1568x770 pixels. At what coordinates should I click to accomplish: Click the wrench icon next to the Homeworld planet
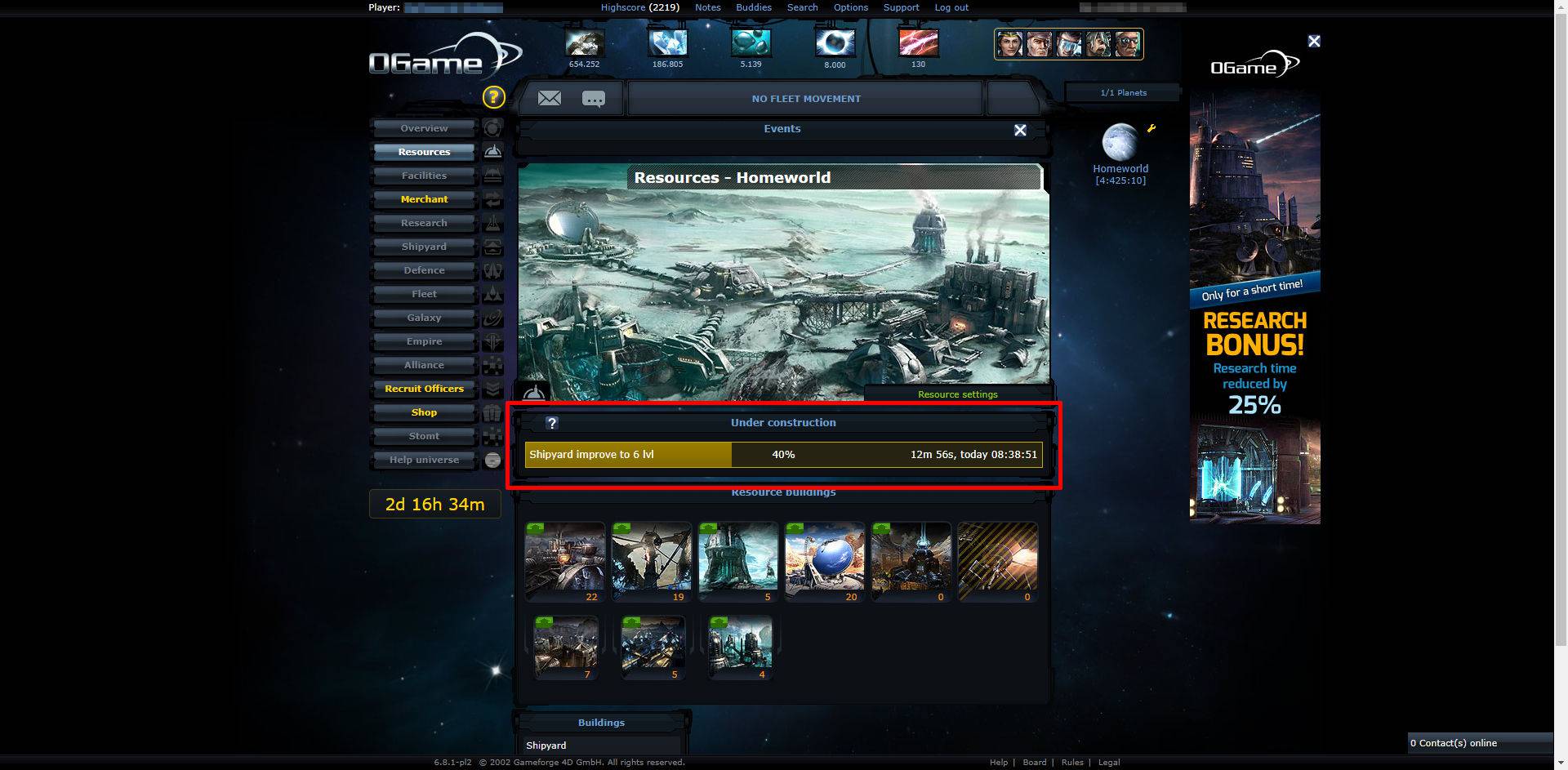[x=1151, y=128]
